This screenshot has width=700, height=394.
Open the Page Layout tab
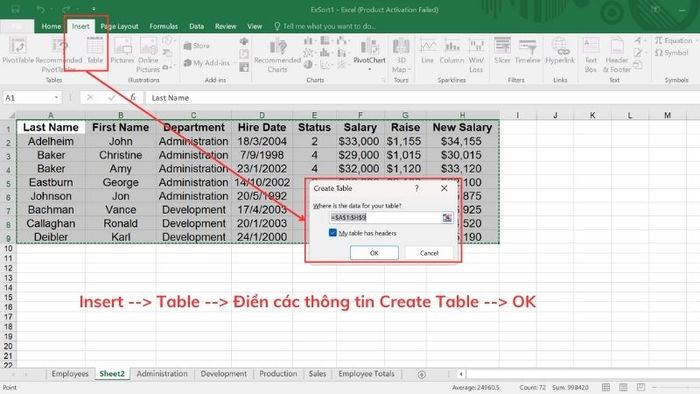pyautogui.click(x=120, y=26)
